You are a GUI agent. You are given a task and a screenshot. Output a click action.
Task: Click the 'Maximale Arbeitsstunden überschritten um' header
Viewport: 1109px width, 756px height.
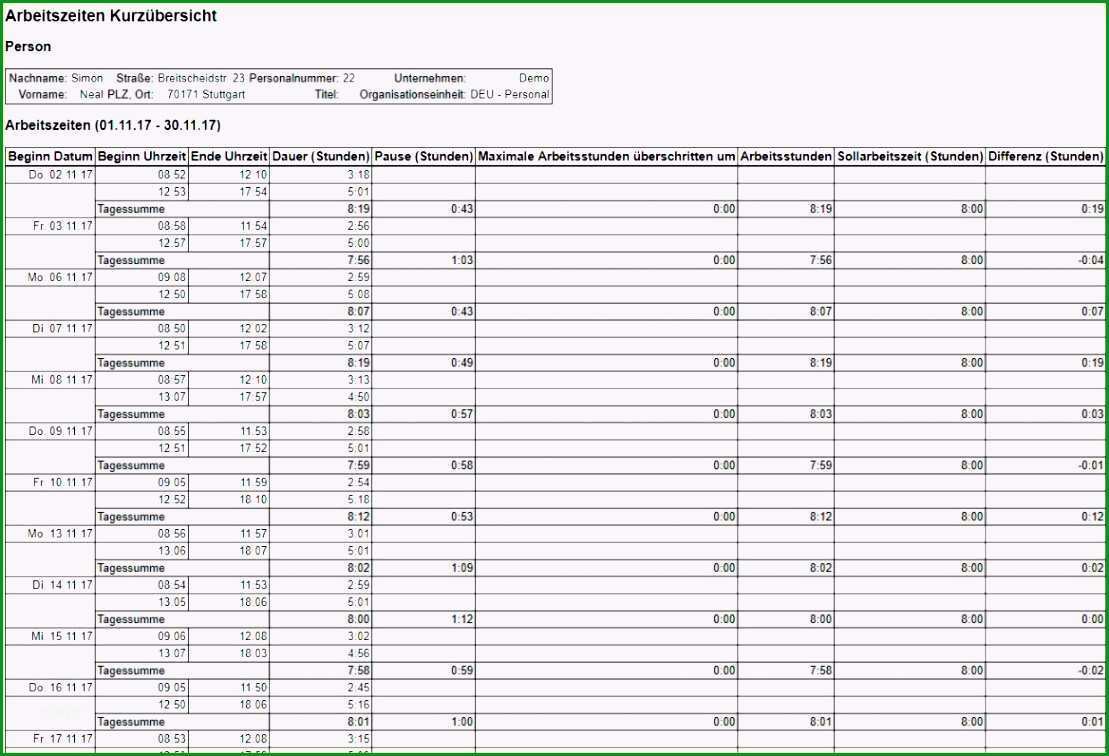click(x=606, y=156)
